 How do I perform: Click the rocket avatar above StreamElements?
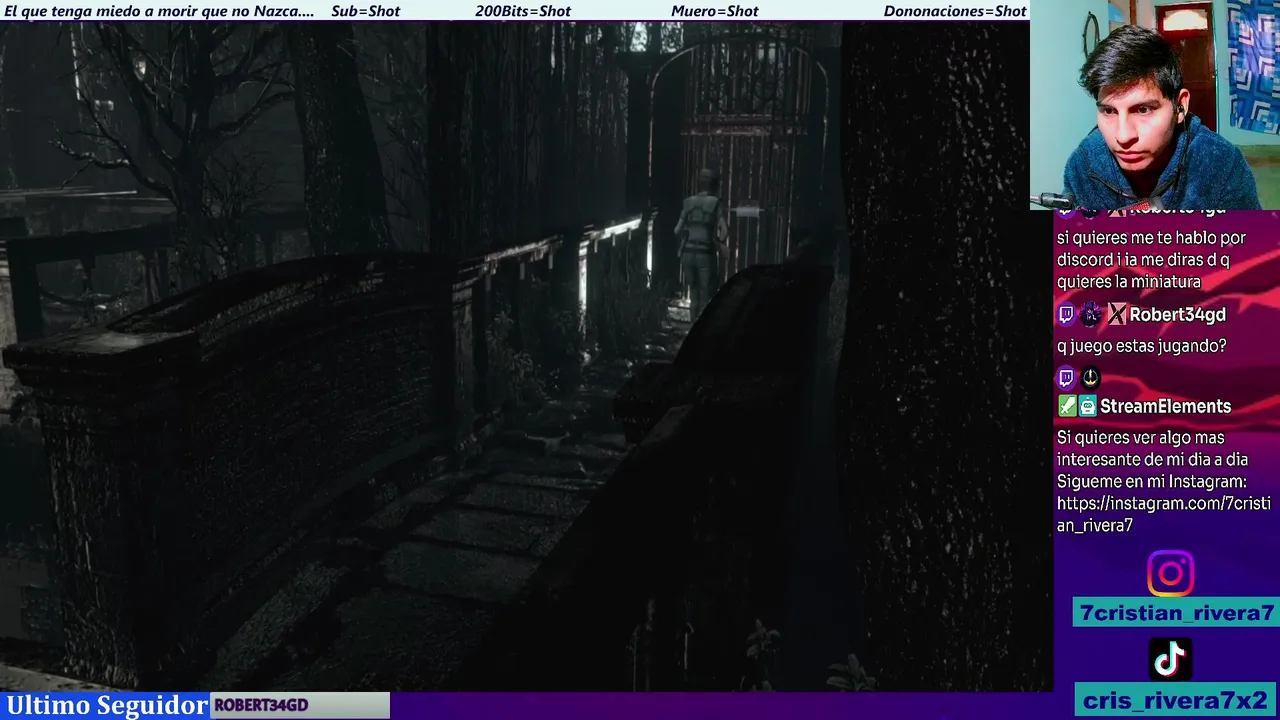1090,378
